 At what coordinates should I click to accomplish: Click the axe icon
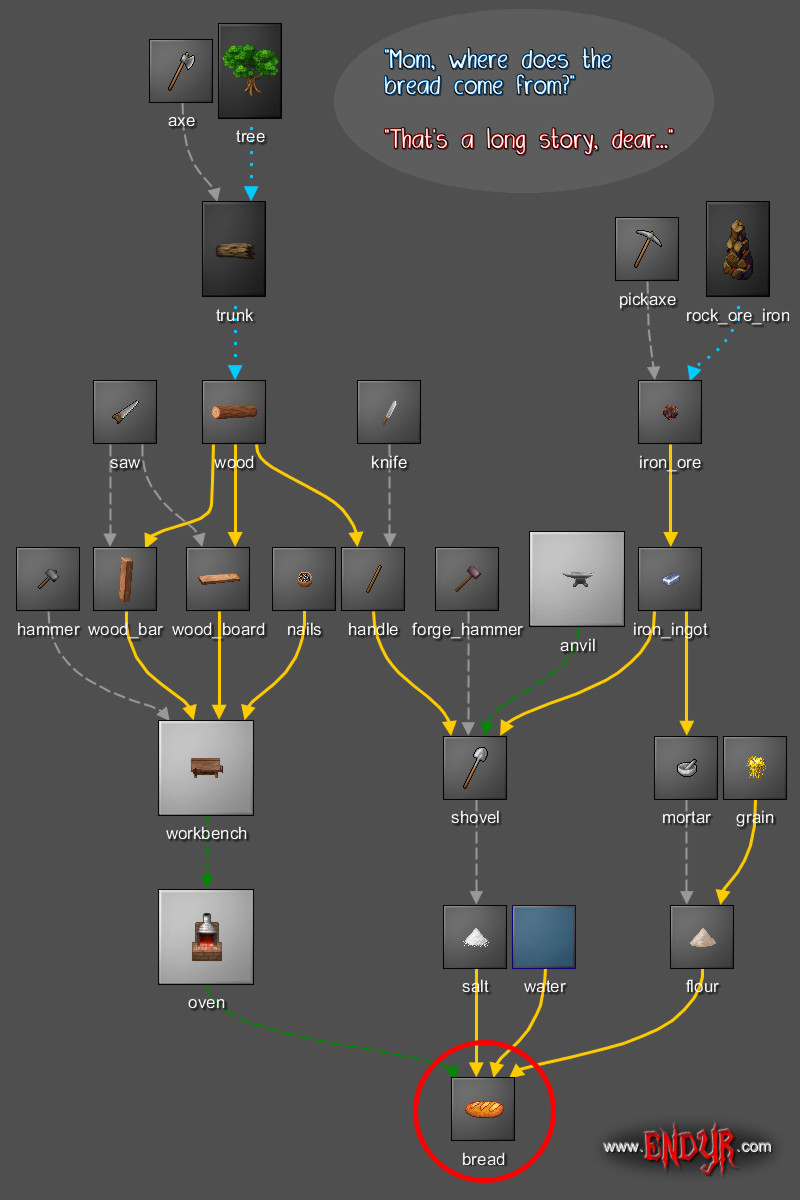(181, 71)
